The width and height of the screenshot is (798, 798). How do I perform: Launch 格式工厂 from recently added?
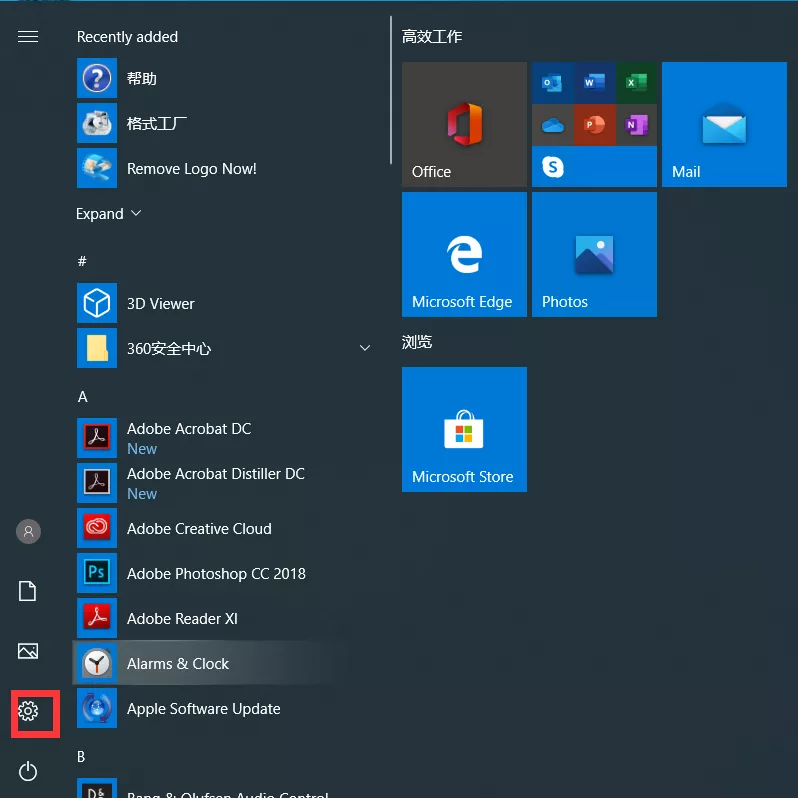pyautogui.click(x=97, y=123)
